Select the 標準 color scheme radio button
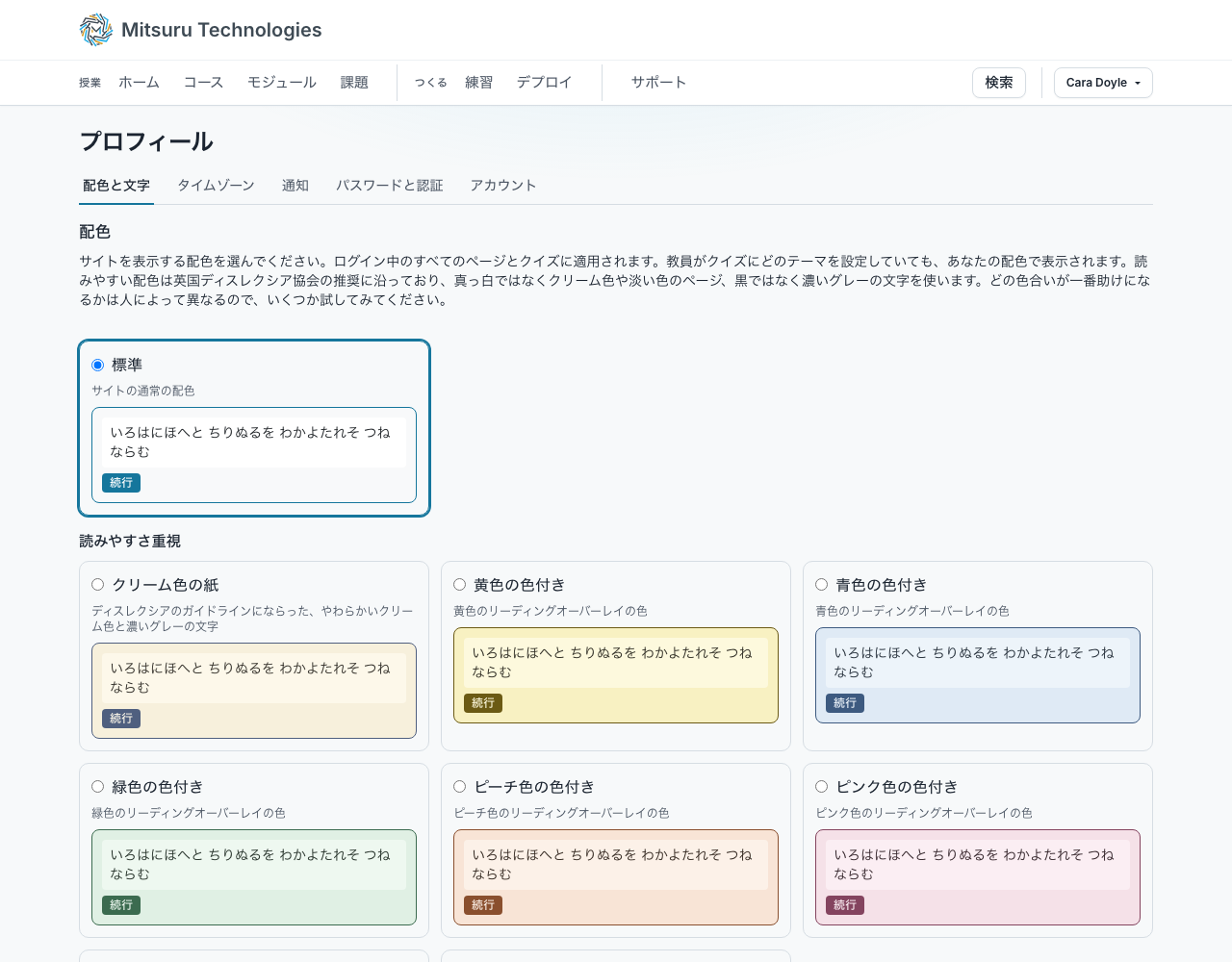 click(97, 366)
